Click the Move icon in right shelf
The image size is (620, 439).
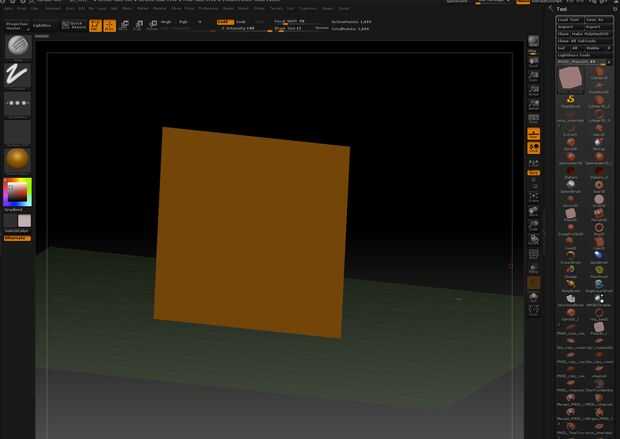point(533,211)
